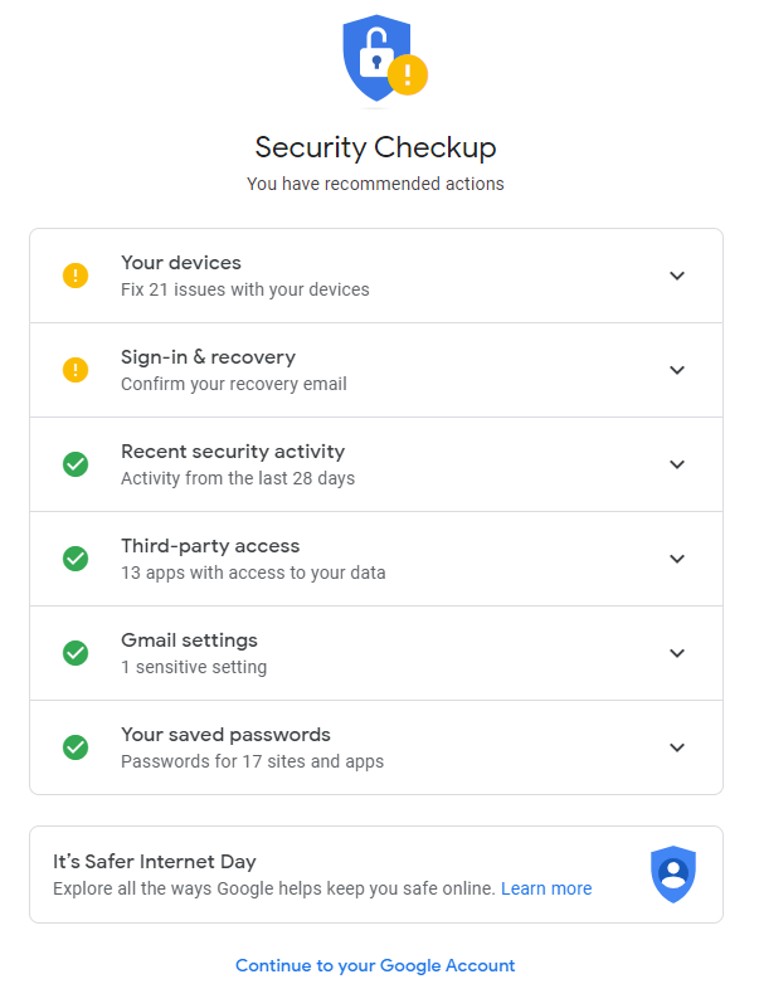The image size is (759, 984).
Task: Open the Learn more link
Action: click(x=547, y=888)
